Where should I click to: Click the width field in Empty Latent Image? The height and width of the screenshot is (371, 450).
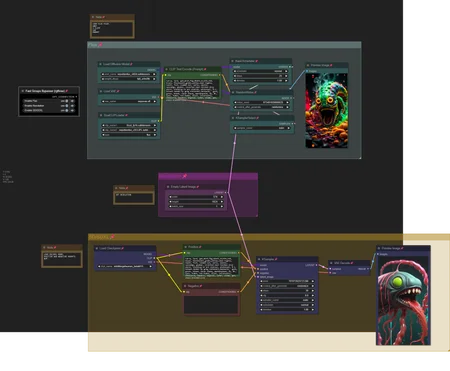coord(196,197)
